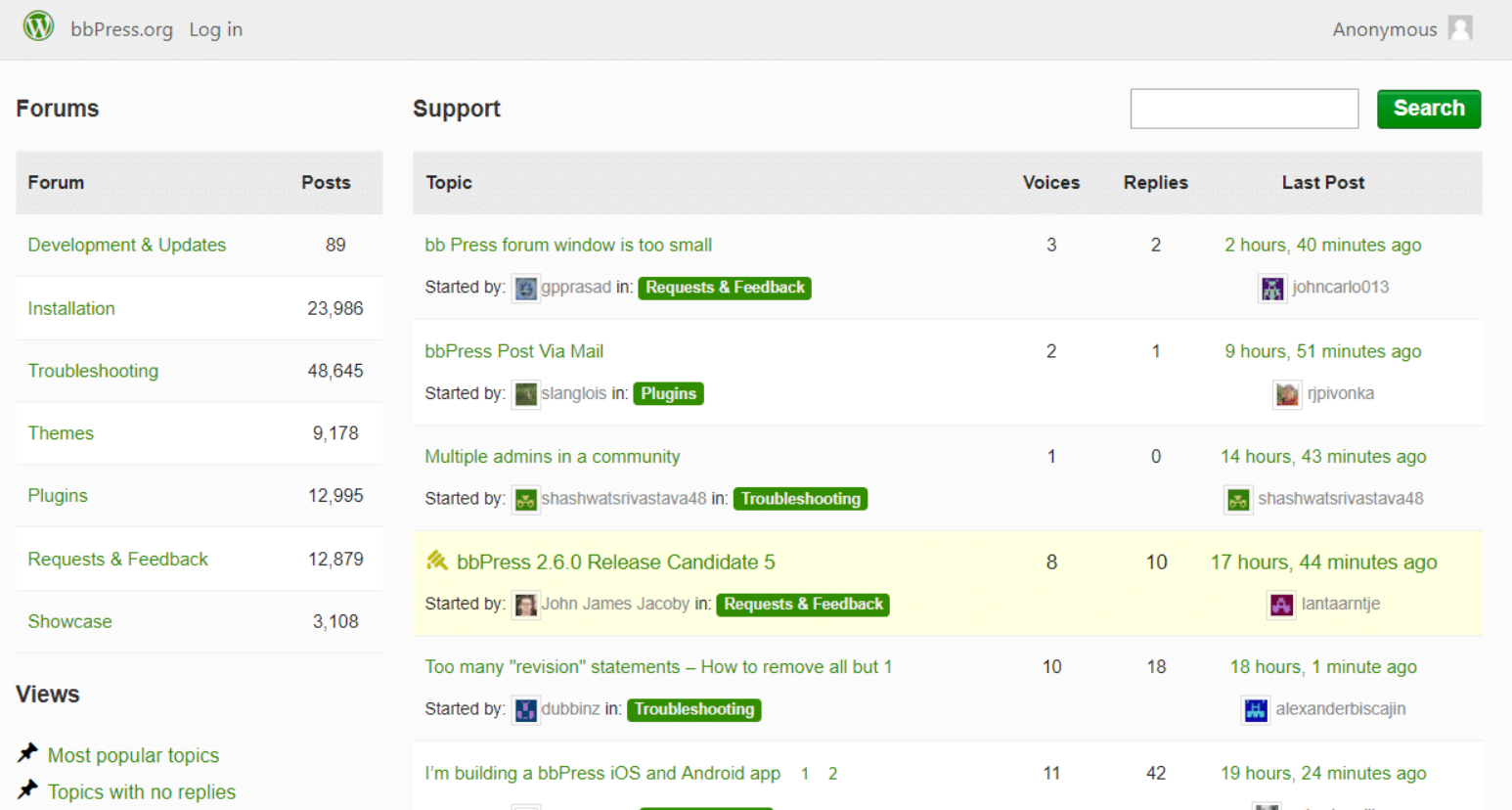
Task: Click rjpivonka's avatar image
Action: 1288,394
